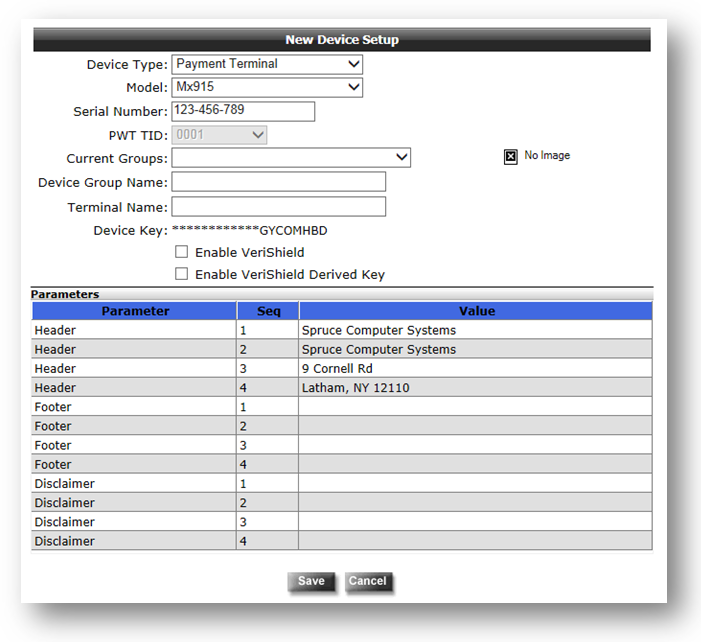
Task: Click the New Device Setup title bar
Action: click(x=342, y=39)
